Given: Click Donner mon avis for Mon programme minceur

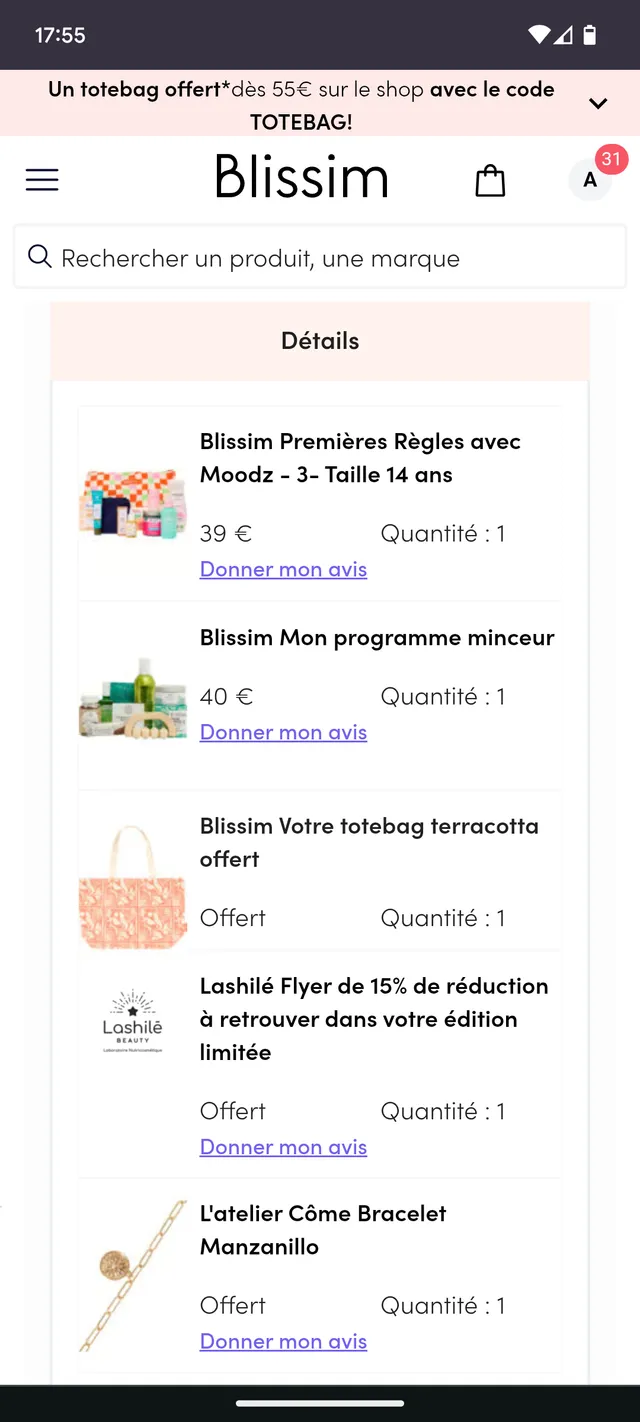Looking at the screenshot, I should (283, 731).
